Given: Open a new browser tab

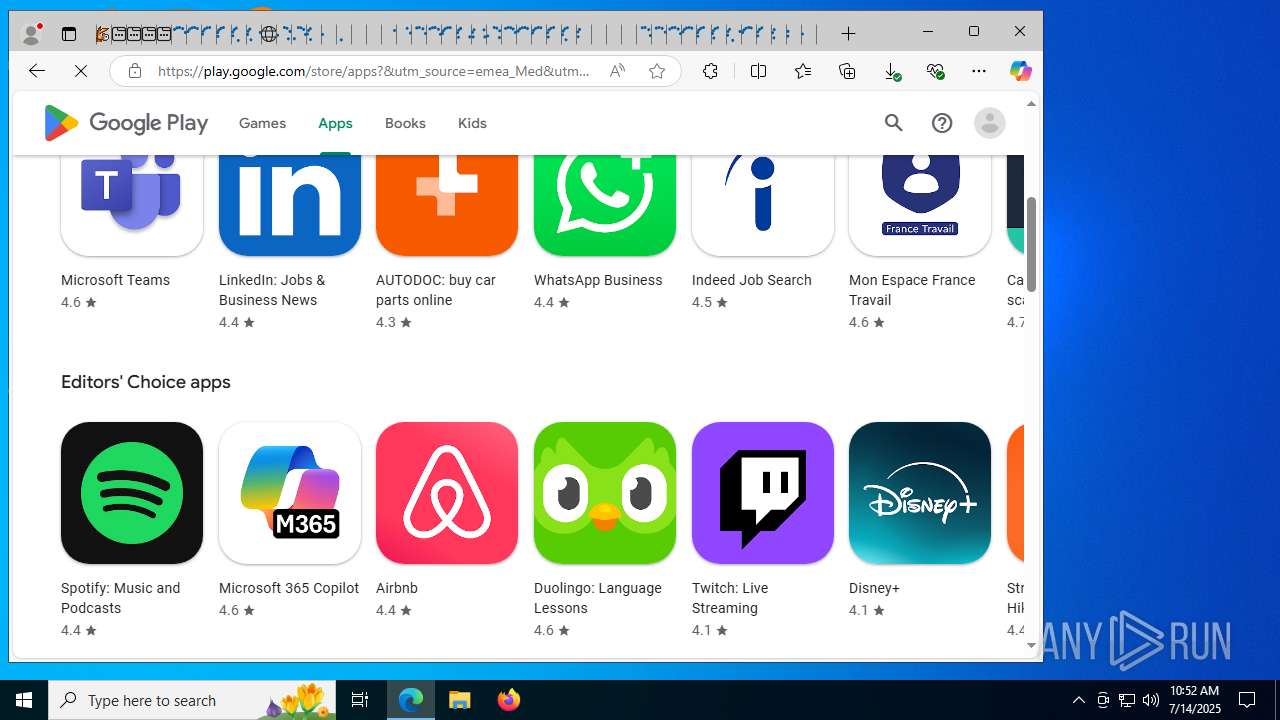Looking at the screenshot, I should coord(848,33).
